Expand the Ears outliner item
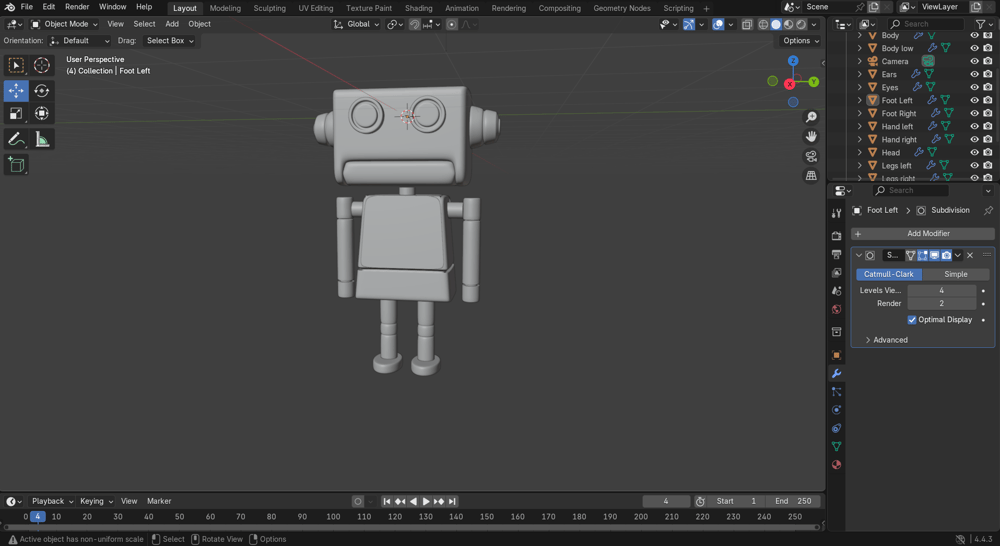The width and height of the screenshot is (1000, 546). pyautogui.click(x=860, y=74)
